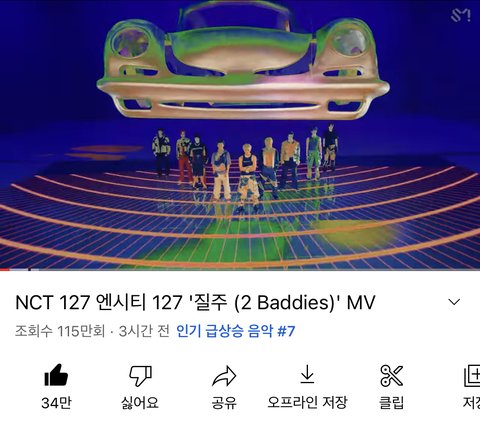This screenshot has width=480, height=423.
Task: Tap the 오프라인 저장 label
Action: tap(307, 402)
